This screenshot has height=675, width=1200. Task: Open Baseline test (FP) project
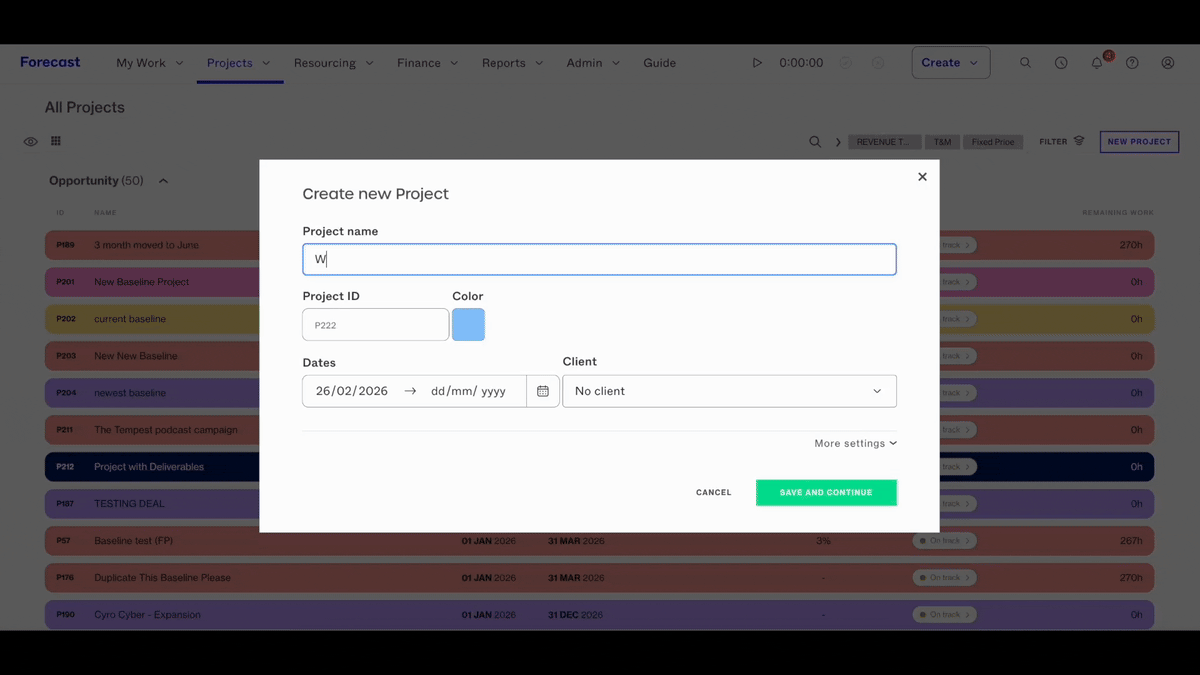[x=133, y=541]
